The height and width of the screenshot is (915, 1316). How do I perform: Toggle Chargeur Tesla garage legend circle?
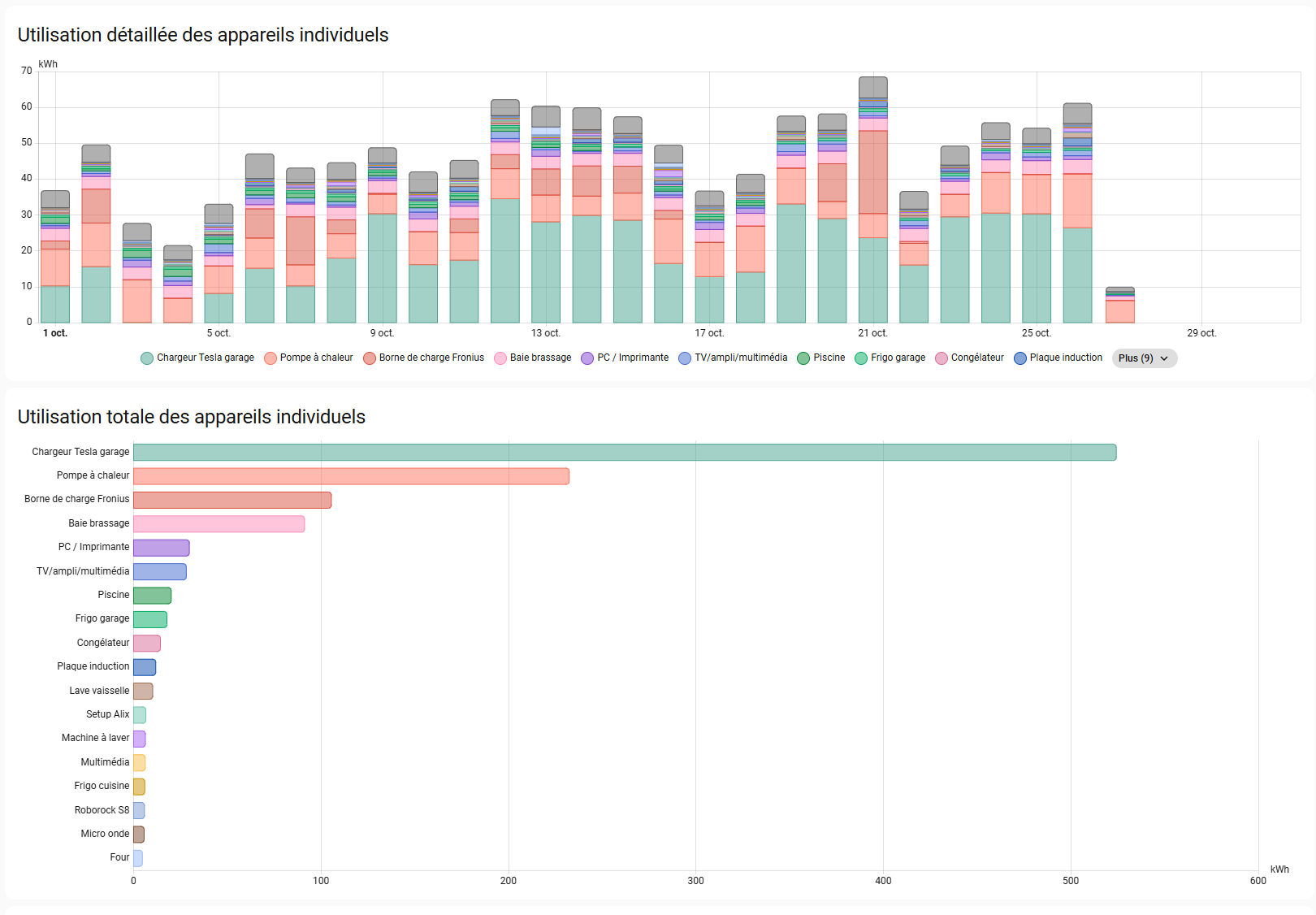[x=147, y=358]
